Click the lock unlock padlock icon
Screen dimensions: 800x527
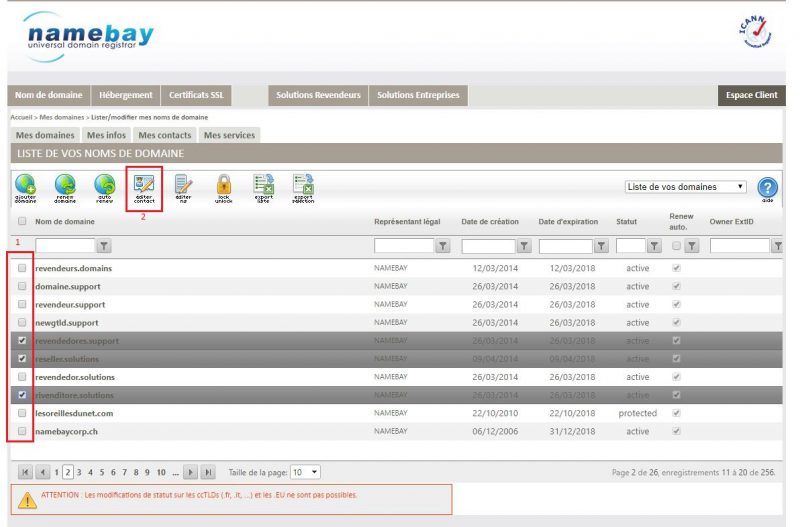coord(223,188)
